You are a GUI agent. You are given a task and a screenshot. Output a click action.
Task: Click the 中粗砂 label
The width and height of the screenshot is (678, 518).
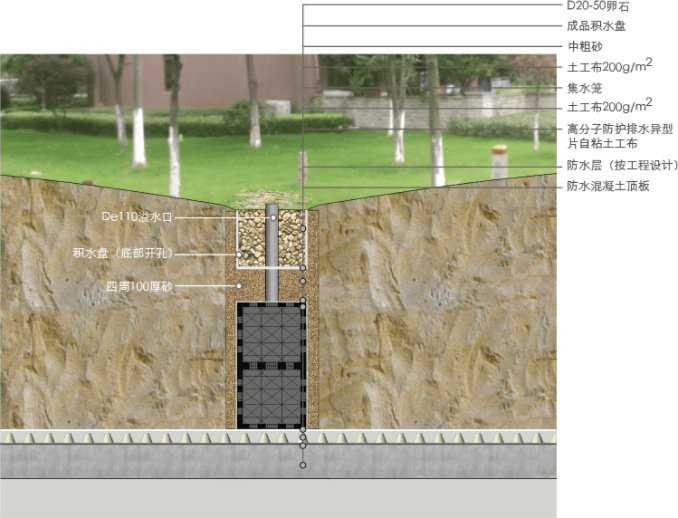tap(585, 47)
